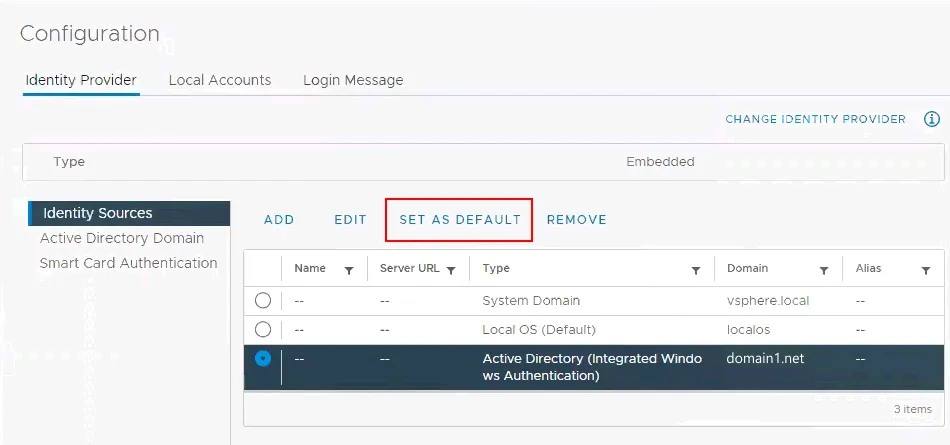Screen dimensions: 950x445
Task: Click the Set As Default button
Action: (x=459, y=220)
